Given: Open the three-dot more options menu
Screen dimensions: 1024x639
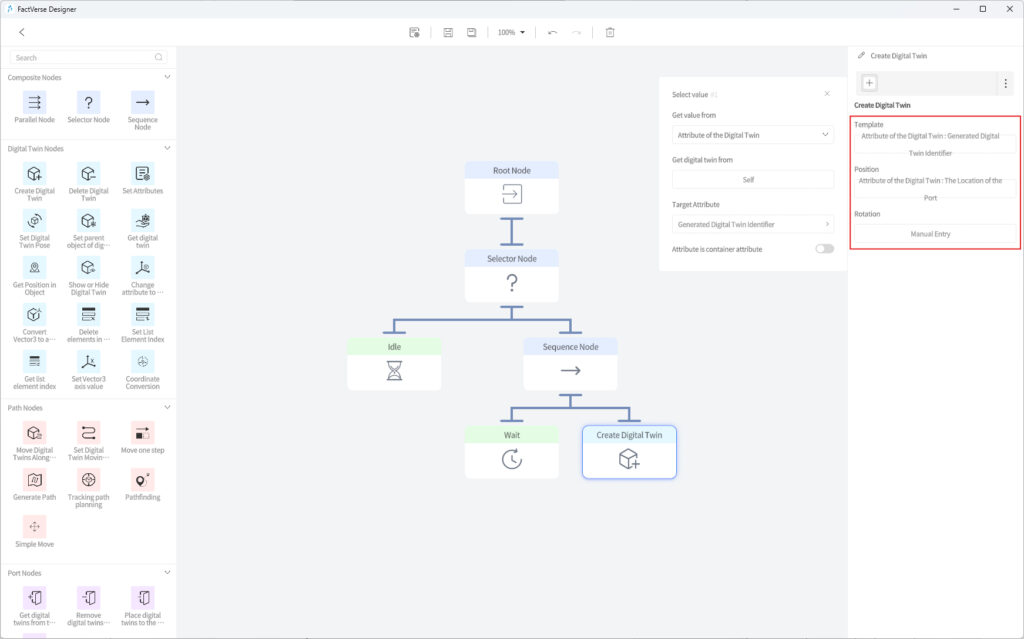Looking at the screenshot, I should 1006,83.
